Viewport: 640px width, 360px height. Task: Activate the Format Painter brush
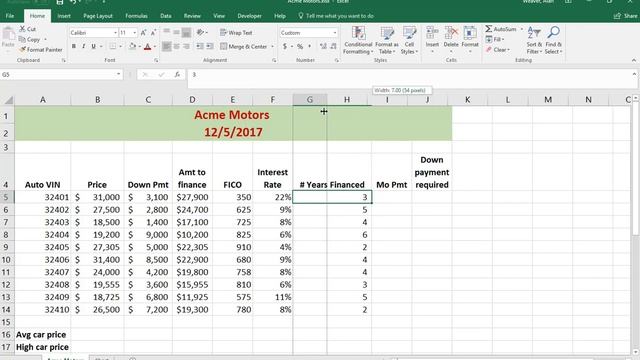[41, 50]
